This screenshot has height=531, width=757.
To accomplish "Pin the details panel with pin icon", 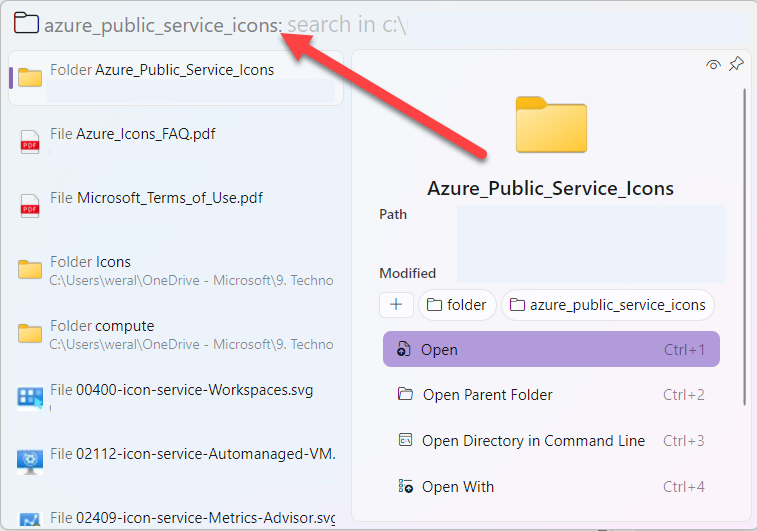I will click(x=736, y=64).
